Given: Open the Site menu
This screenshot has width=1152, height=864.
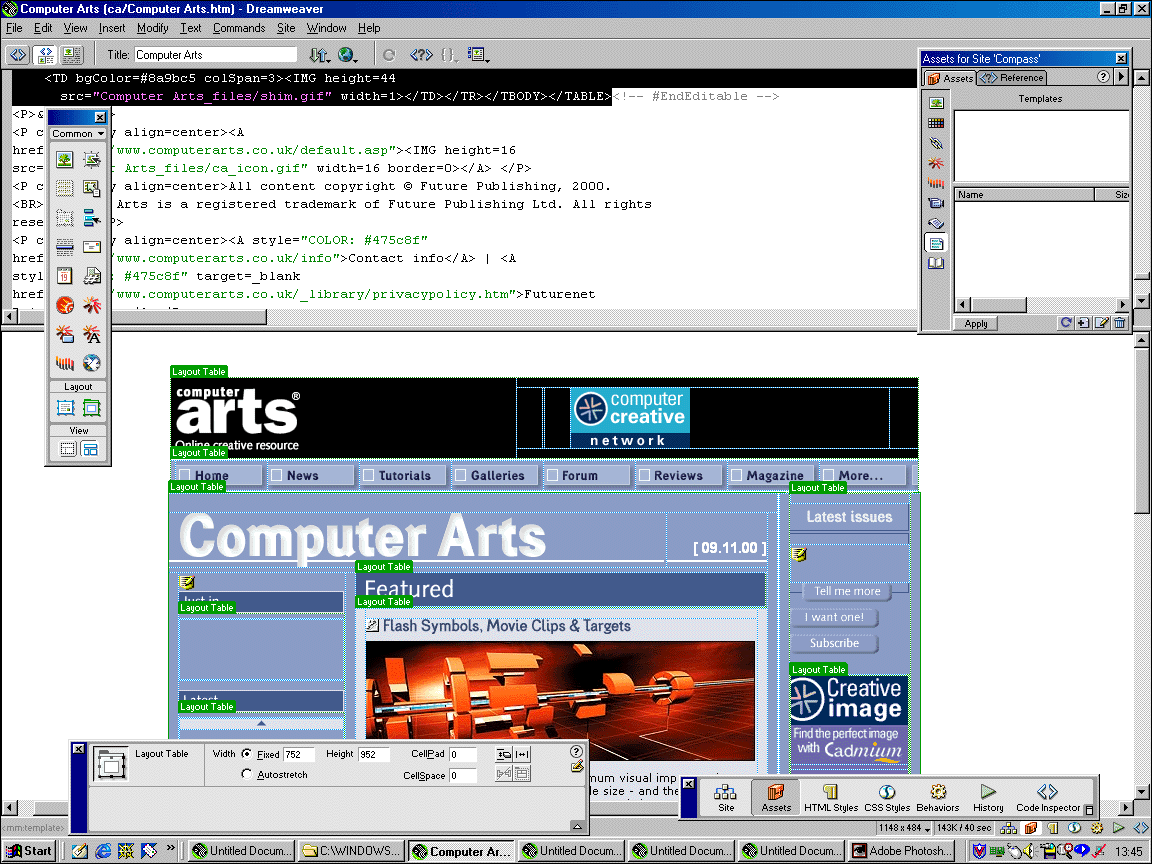Looking at the screenshot, I should [x=286, y=28].
